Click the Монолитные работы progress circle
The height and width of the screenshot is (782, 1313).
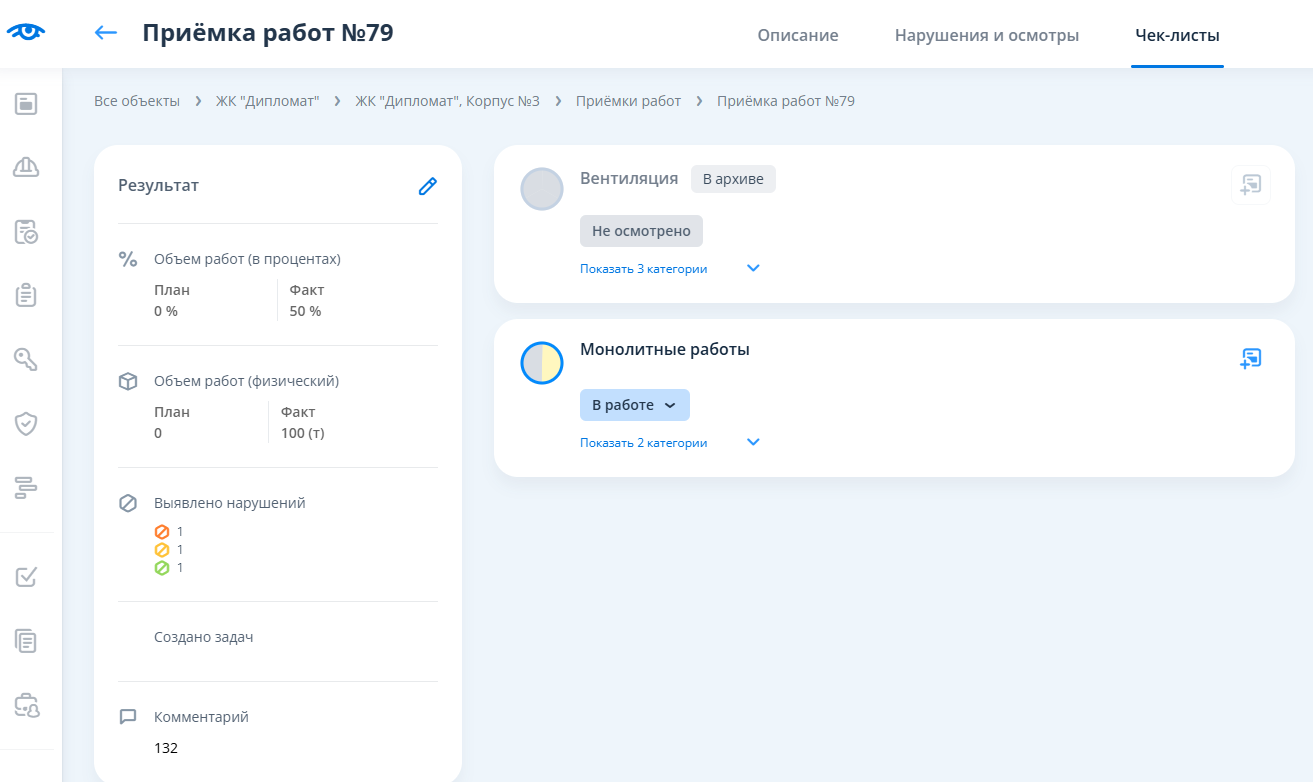click(542, 363)
